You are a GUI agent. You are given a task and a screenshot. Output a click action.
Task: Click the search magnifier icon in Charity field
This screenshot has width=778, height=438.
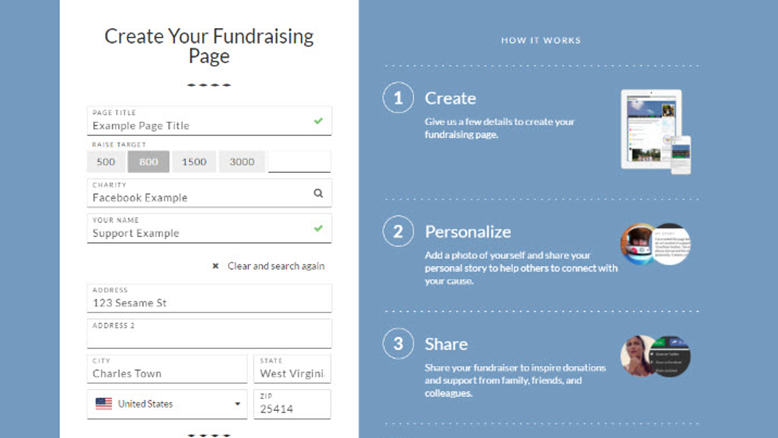tap(318, 193)
